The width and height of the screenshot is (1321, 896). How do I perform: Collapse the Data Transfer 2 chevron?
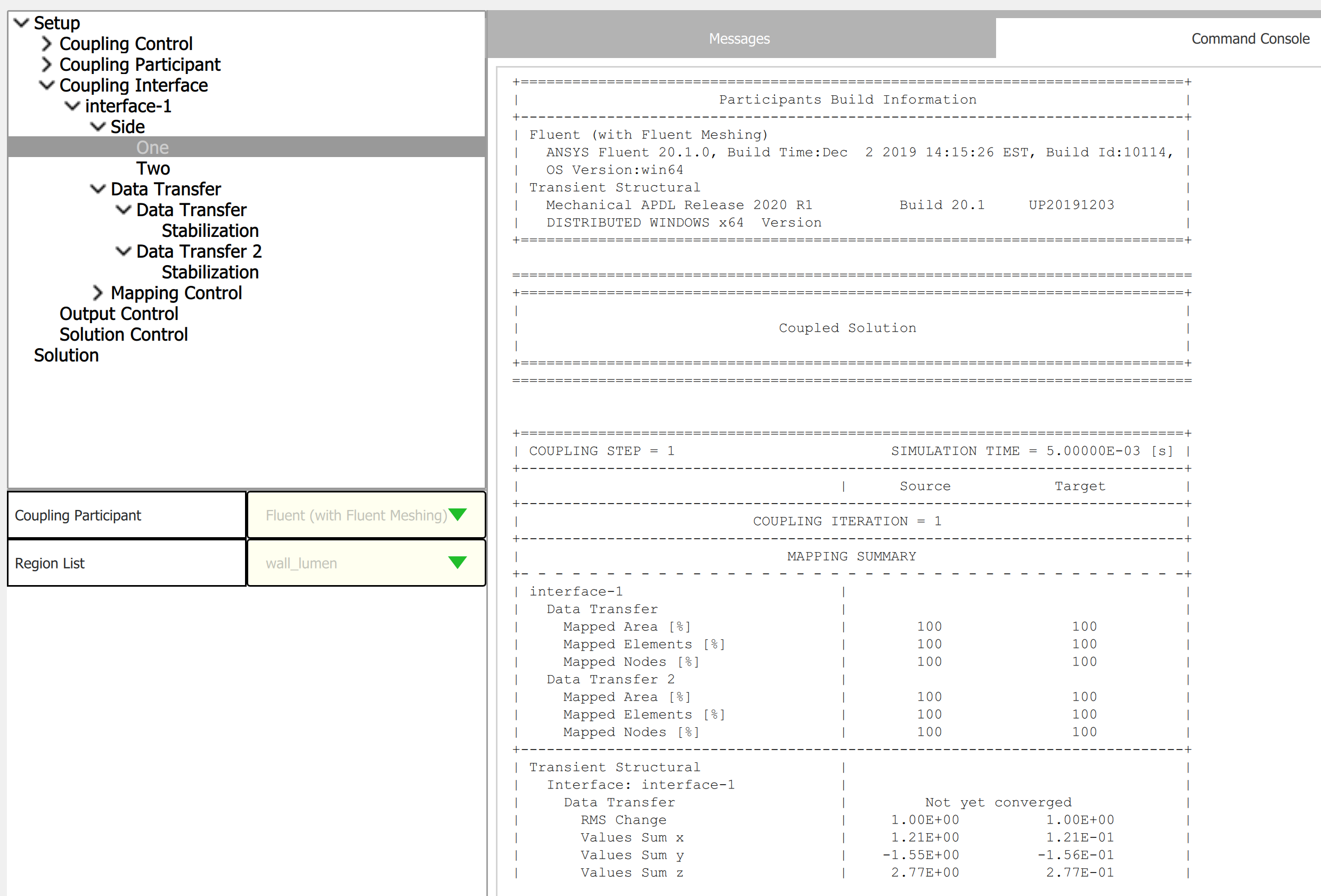tap(124, 251)
